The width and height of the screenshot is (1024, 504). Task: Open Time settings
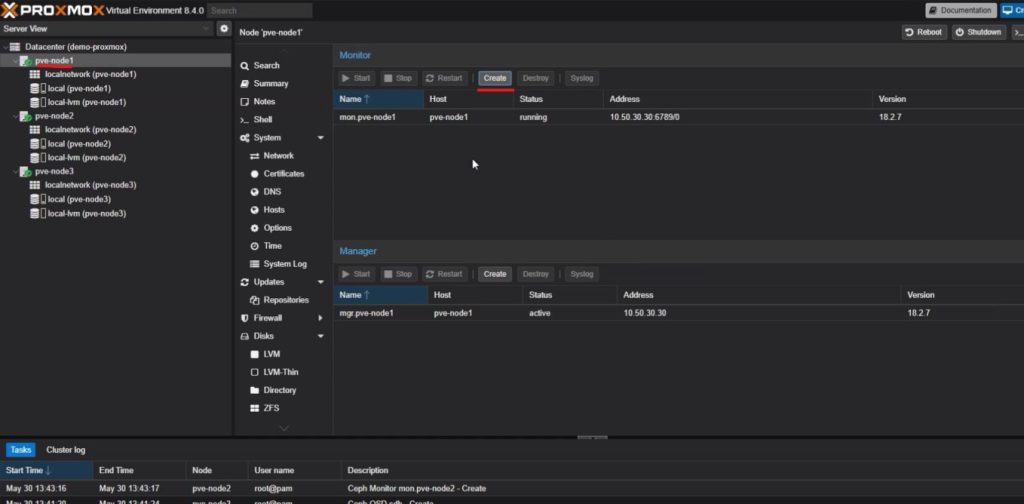[x=273, y=246]
